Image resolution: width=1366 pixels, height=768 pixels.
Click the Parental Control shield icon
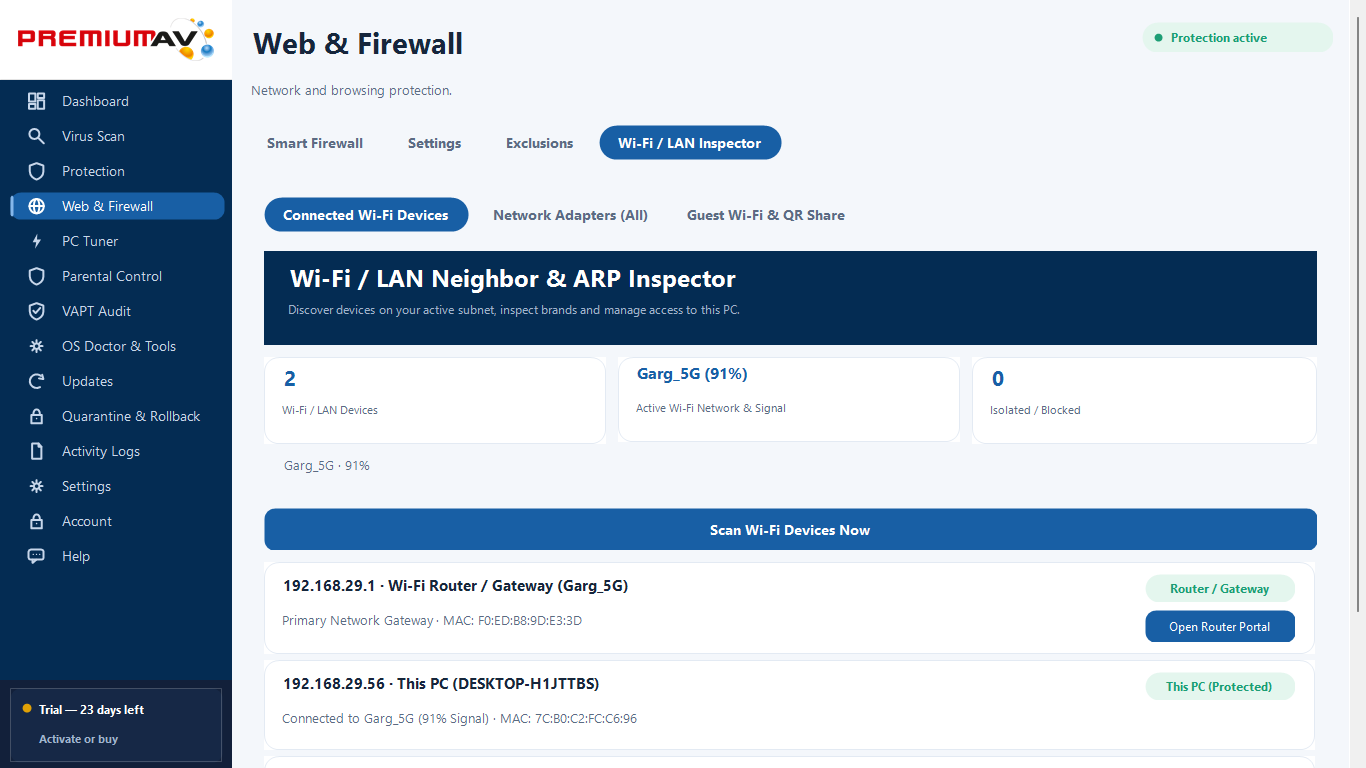[x=37, y=276]
